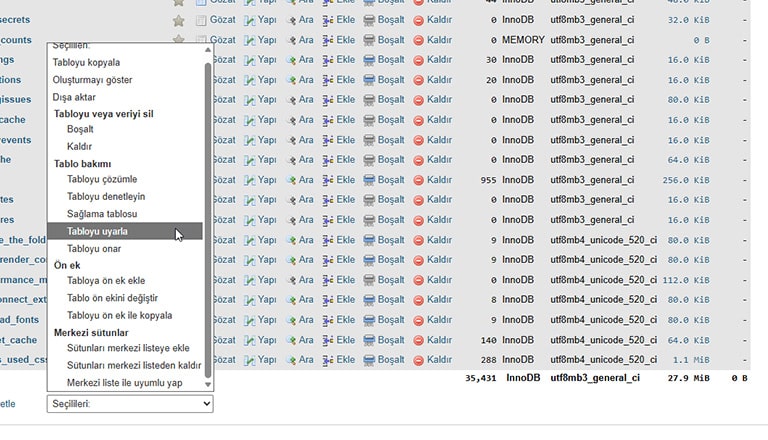Screen dimensions: 768x440
Task: Open the Seçilileri dropdown at the bottom
Action: [130, 404]
